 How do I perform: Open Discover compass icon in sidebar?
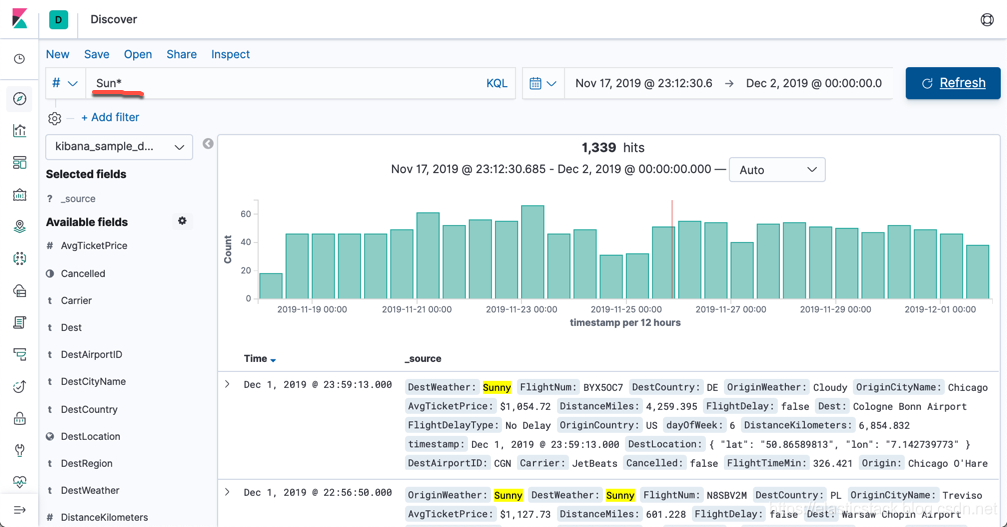coord(20,98)
